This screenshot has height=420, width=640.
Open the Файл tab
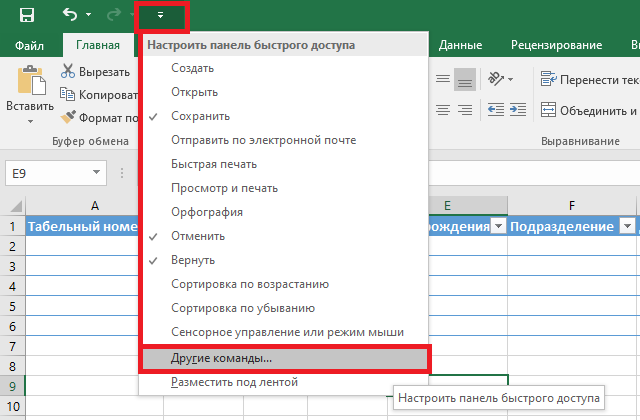[29, 45]
